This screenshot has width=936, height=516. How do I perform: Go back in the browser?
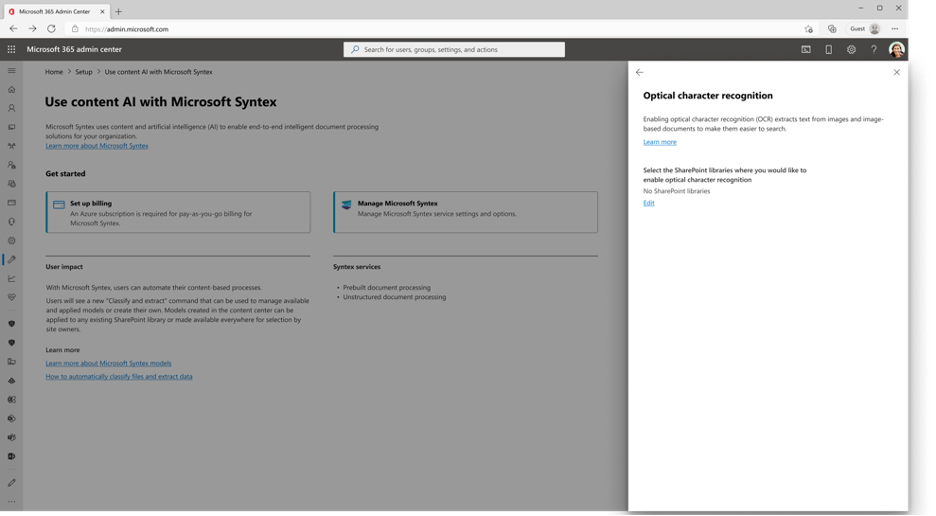13,29
